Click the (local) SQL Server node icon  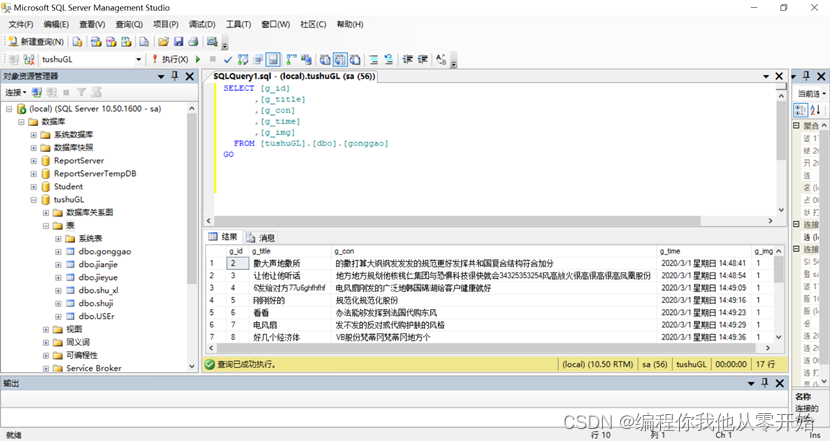22,109
